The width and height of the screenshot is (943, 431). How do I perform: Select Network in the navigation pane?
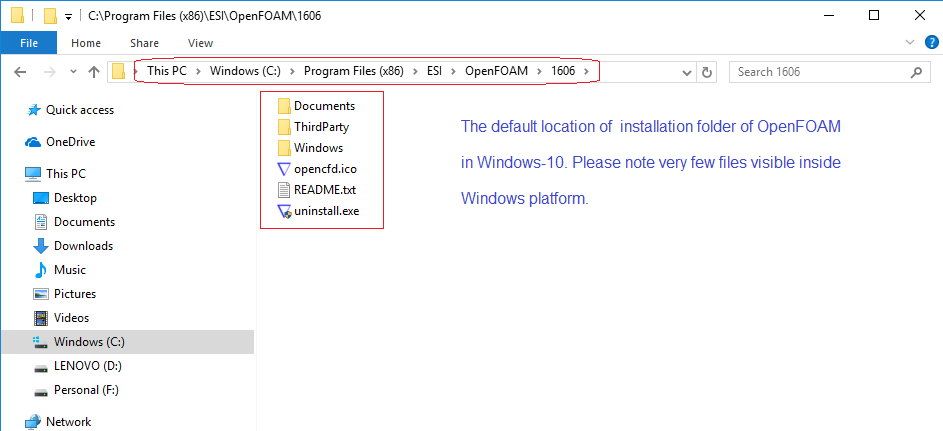(x=69, y=422)
